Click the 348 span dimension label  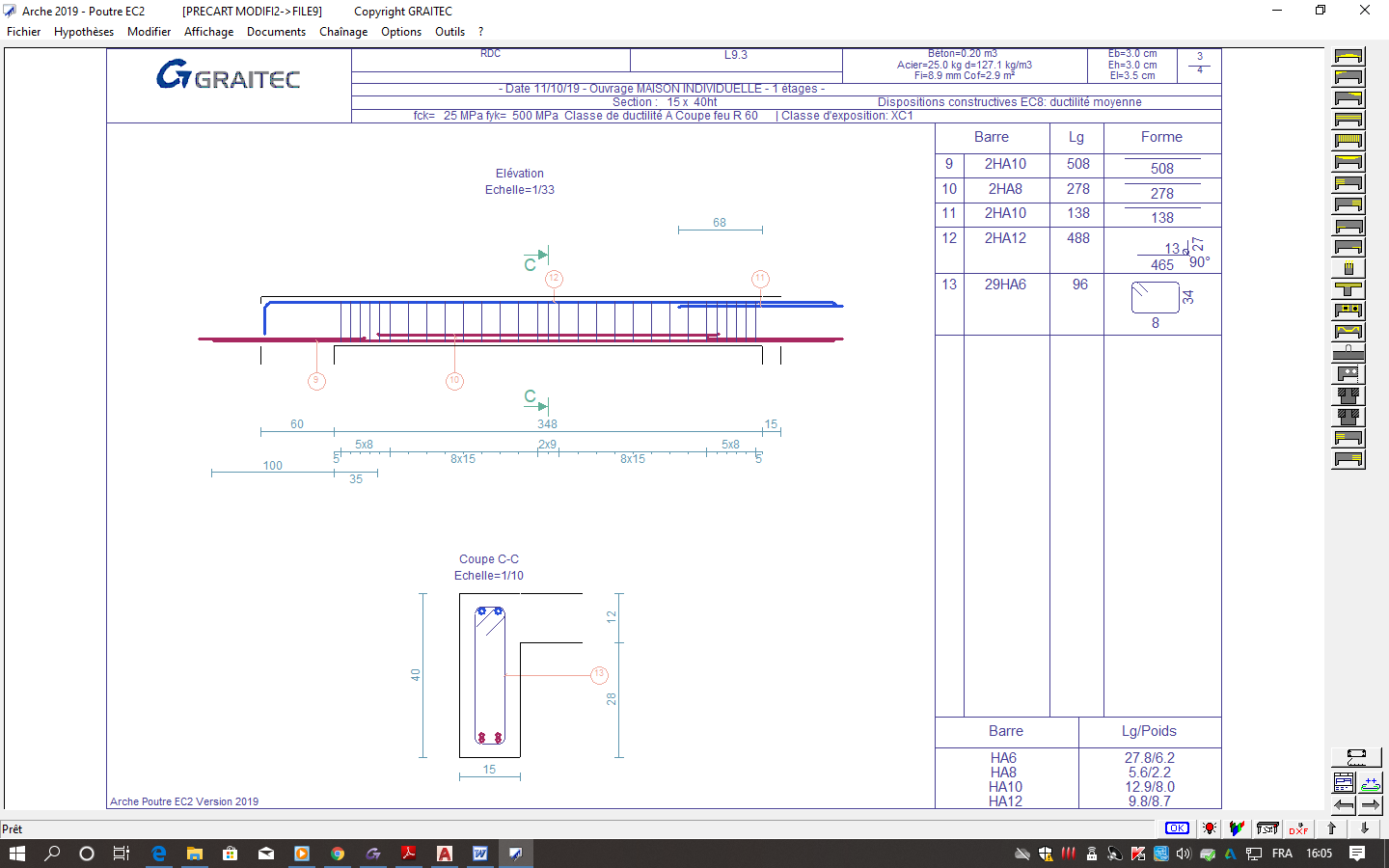(x=547, y=424)
